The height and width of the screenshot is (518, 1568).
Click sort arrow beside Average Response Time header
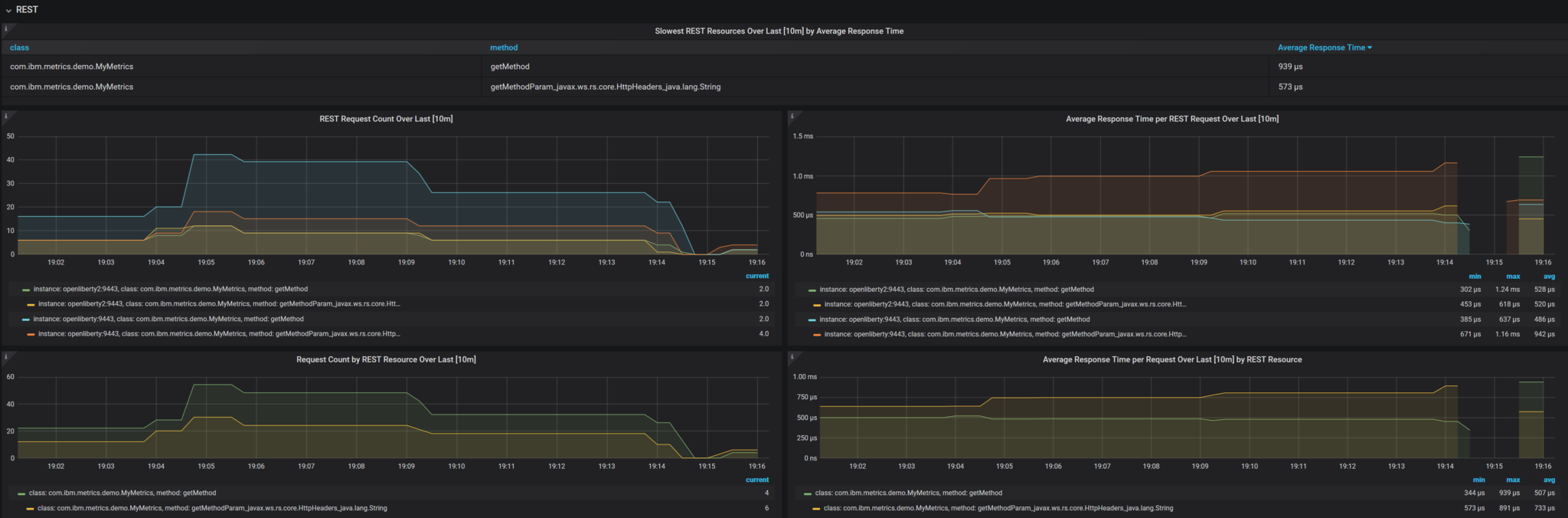coord(1370,48)
